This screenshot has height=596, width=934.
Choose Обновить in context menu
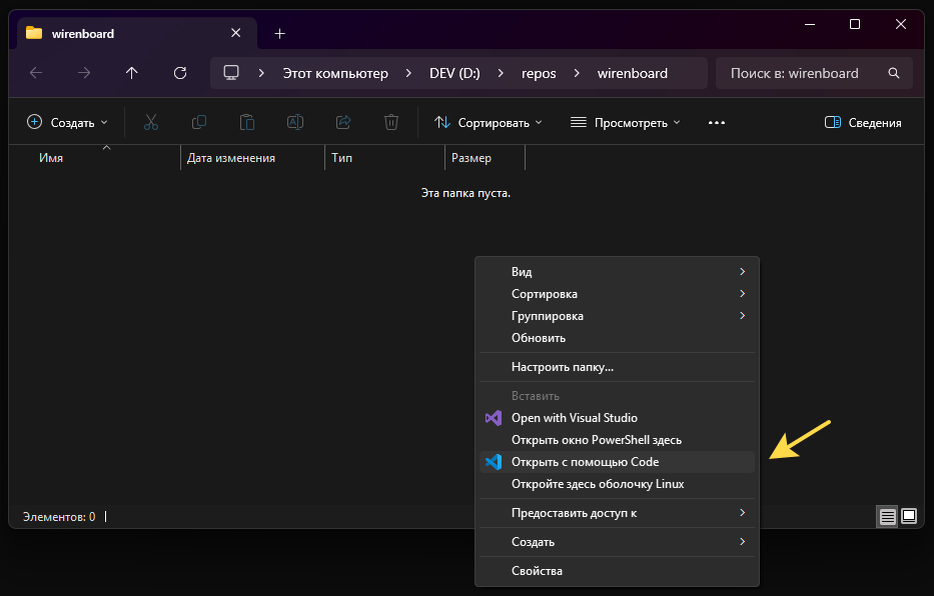click(617, 338)
